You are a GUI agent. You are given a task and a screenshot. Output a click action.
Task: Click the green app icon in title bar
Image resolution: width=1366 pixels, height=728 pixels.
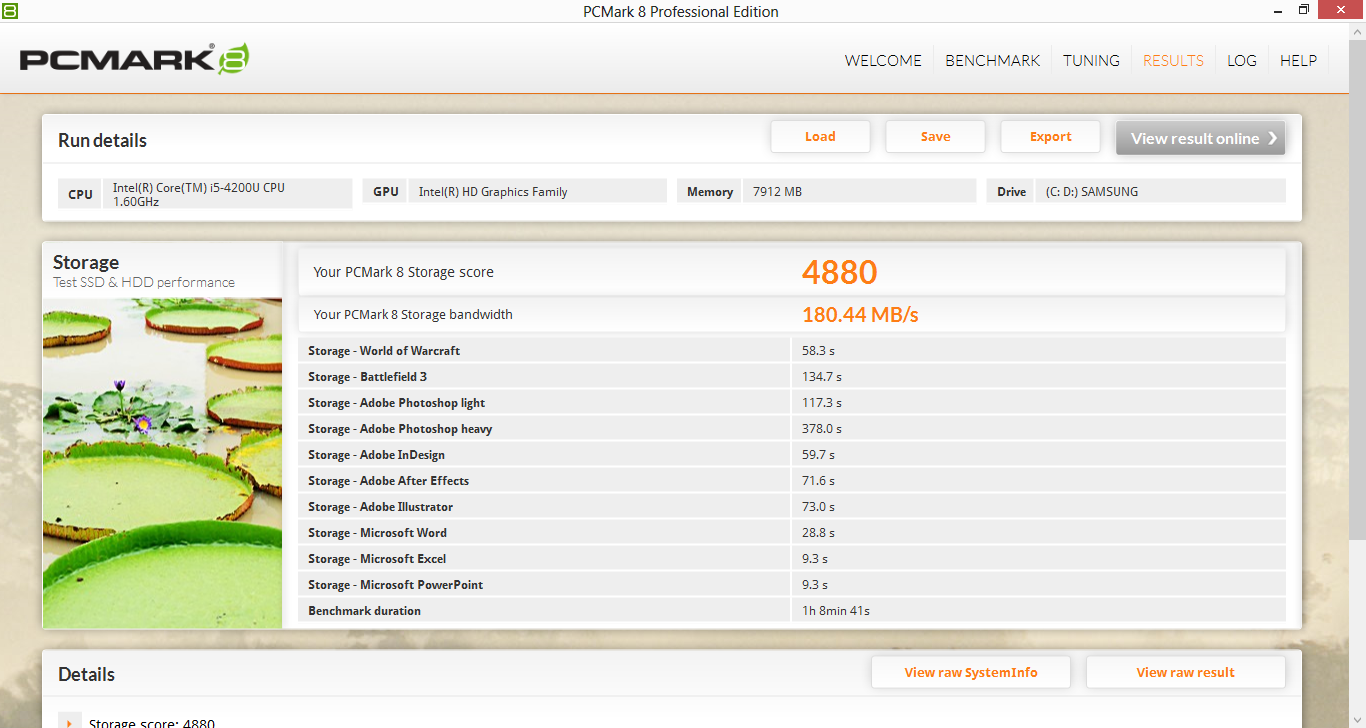coord(9,10)
